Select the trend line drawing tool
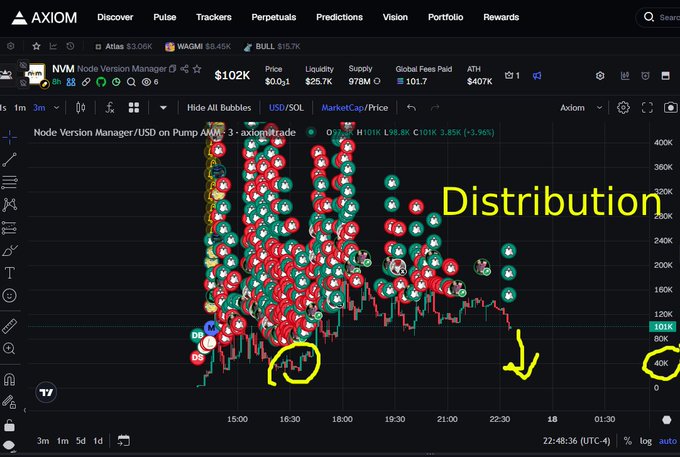Viewport: 680px width, 457px height. (10, 160)
